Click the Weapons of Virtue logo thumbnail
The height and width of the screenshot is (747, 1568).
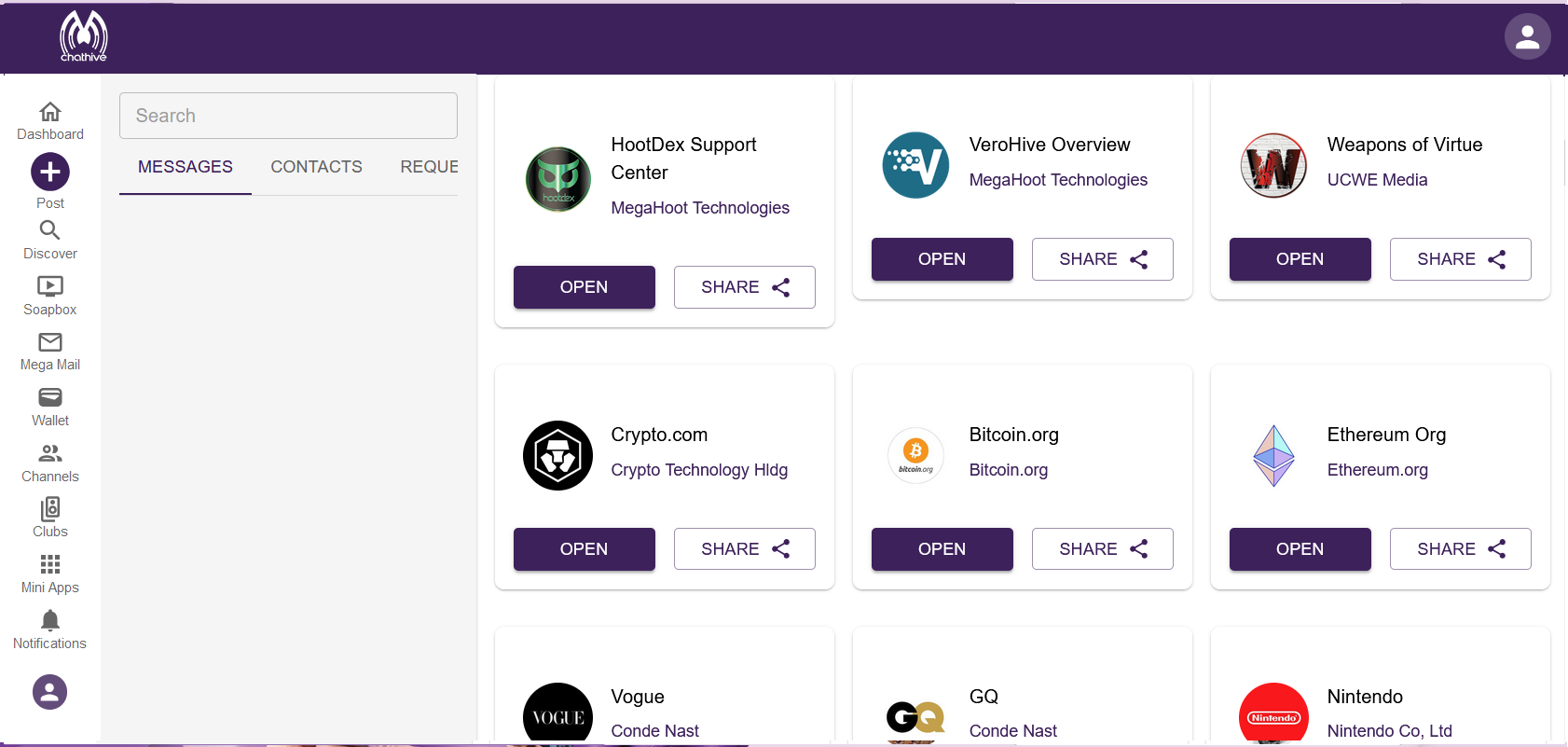coord(1273,166)
